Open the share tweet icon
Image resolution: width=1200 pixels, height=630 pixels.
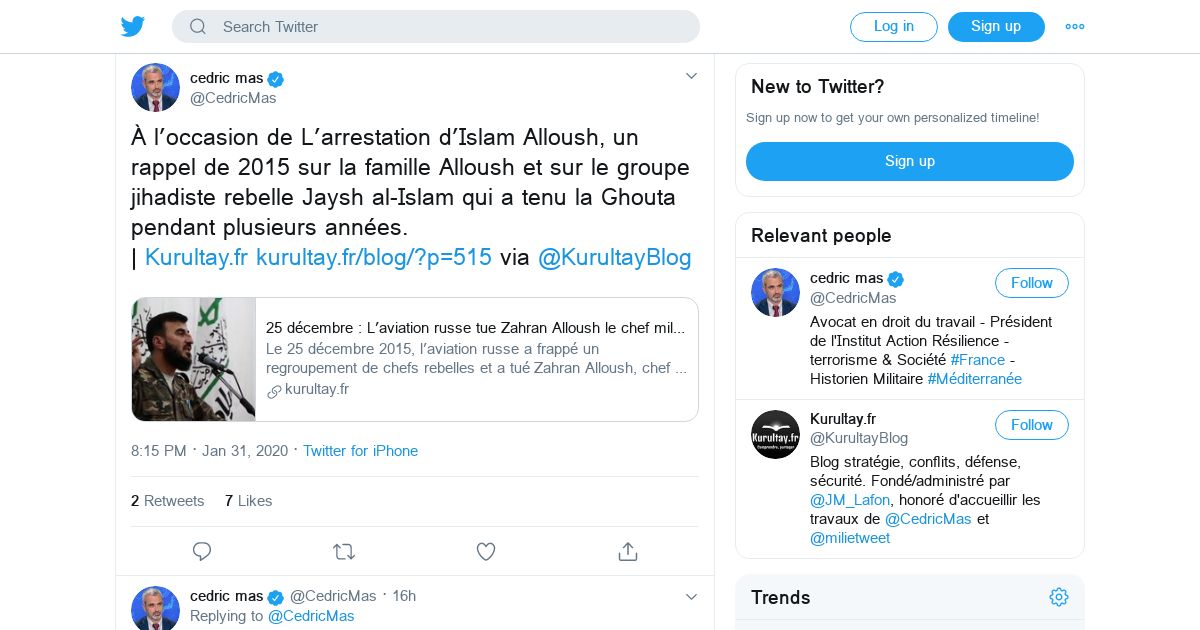coord(628,551)
